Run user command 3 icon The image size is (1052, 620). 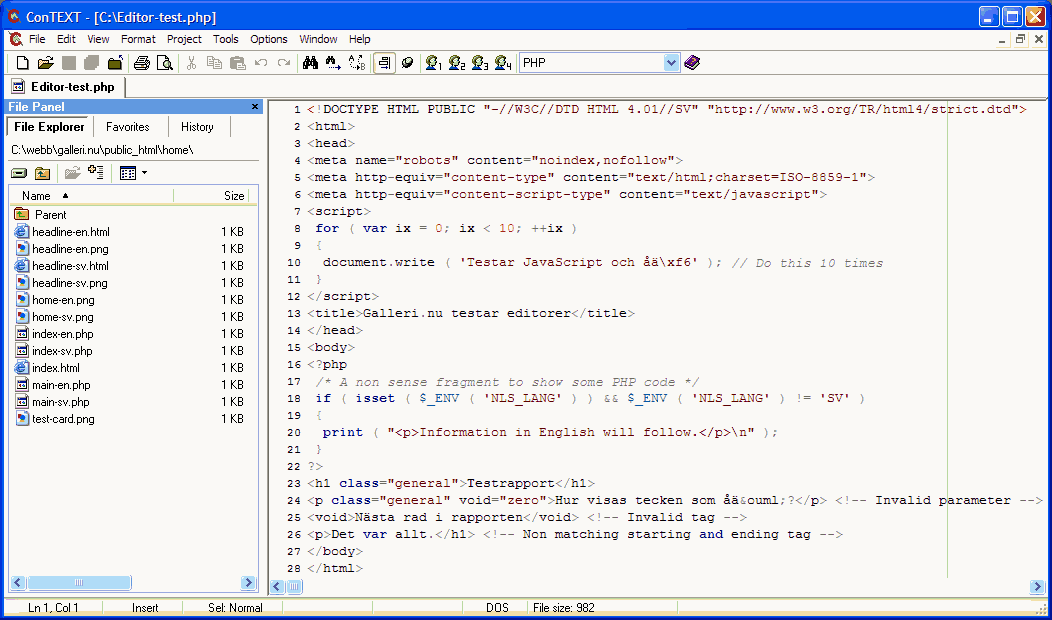pyautogui.click(x=480, y=63)
